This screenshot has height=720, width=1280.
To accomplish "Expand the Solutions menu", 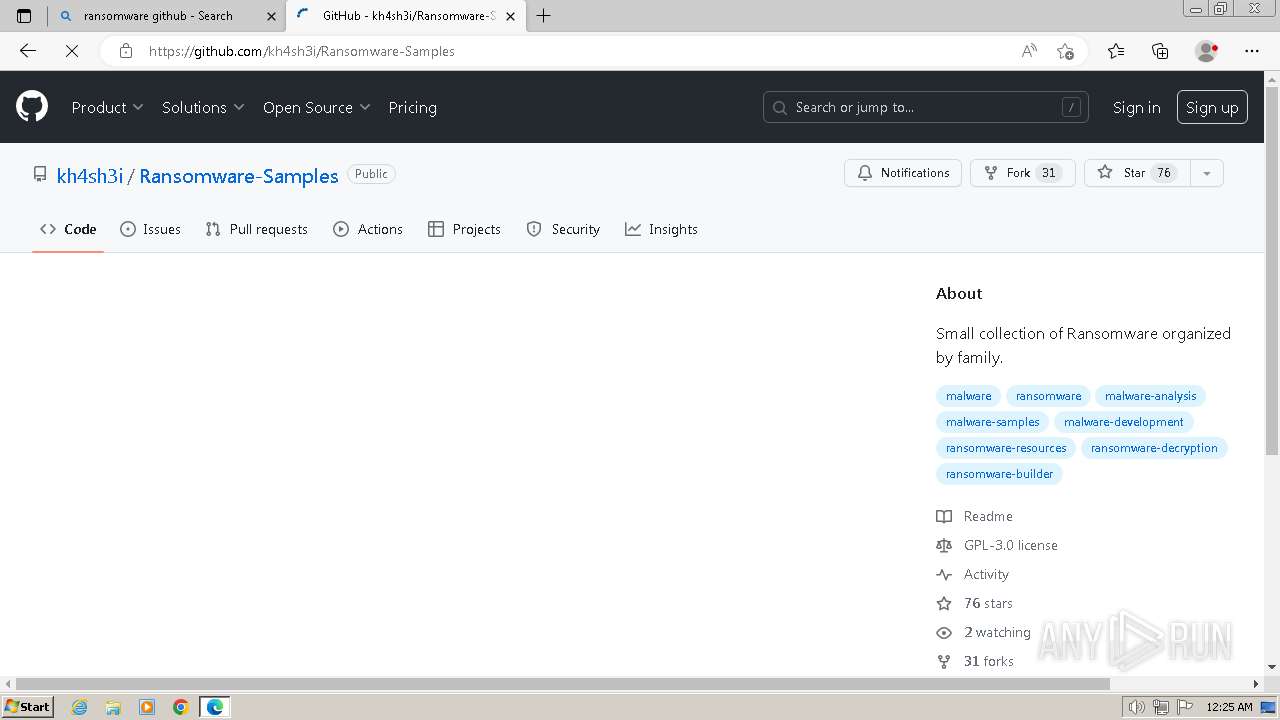I will point(203,107).
